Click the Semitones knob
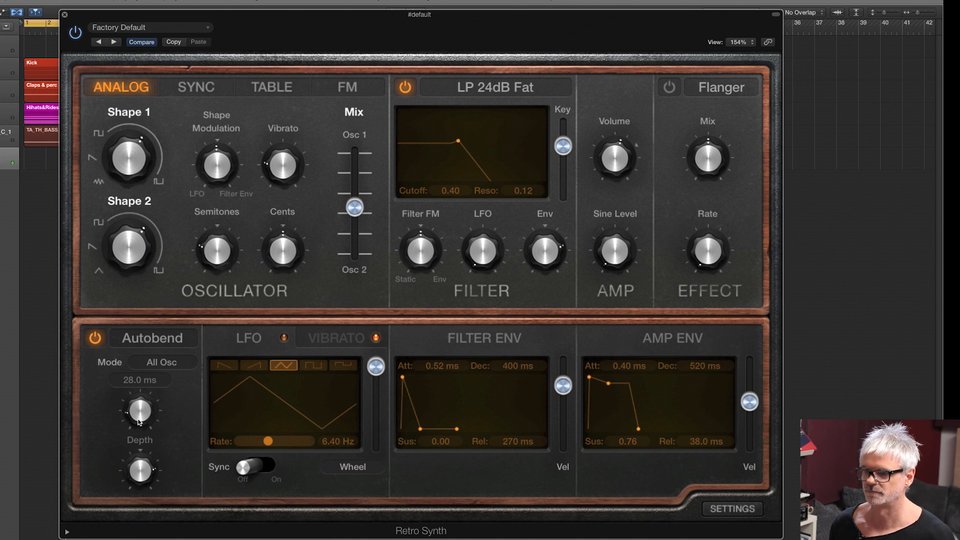 pyautogui.click(x=216, y=250)
